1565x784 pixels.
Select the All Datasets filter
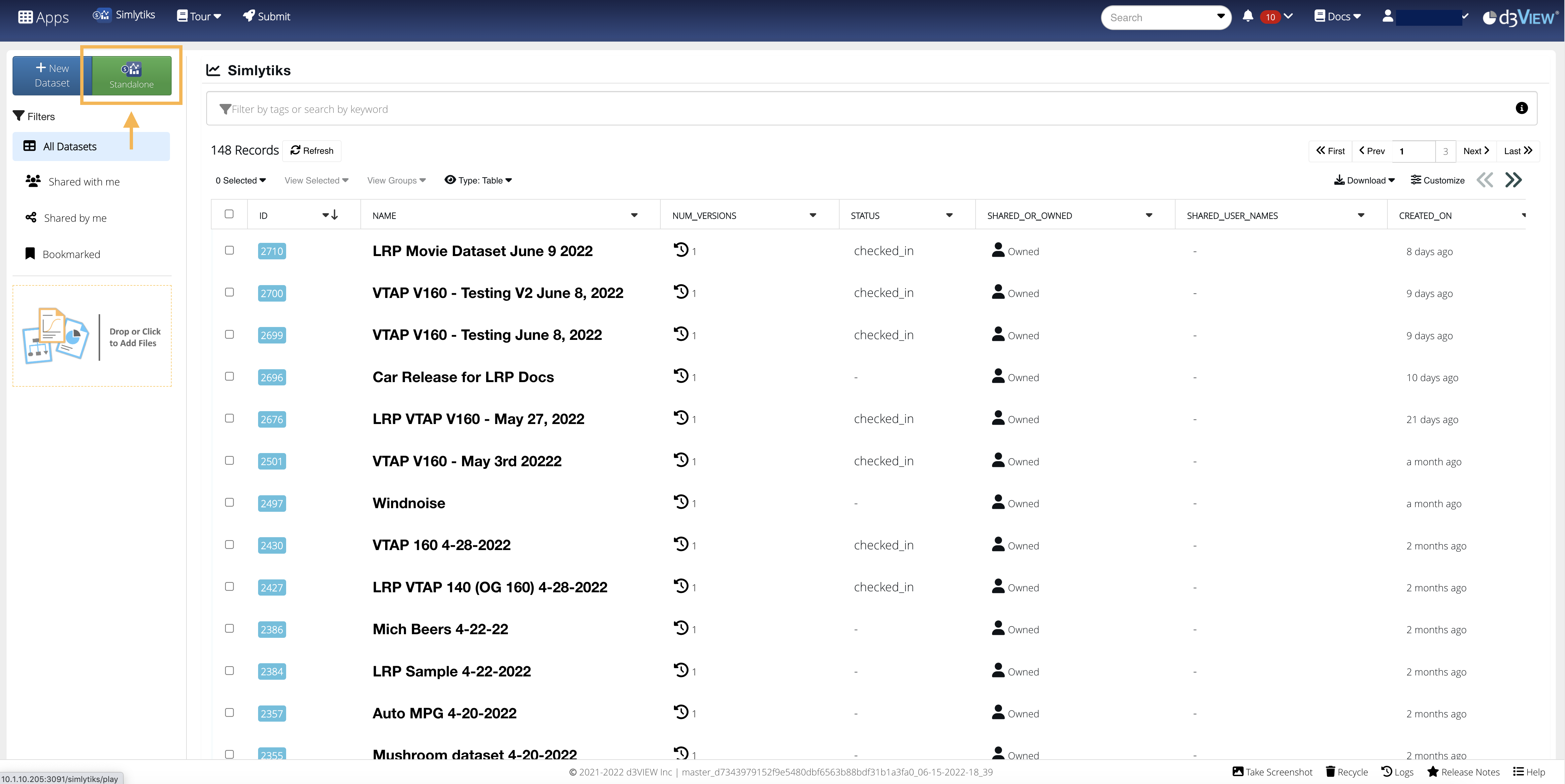click(x=91, y=147)
